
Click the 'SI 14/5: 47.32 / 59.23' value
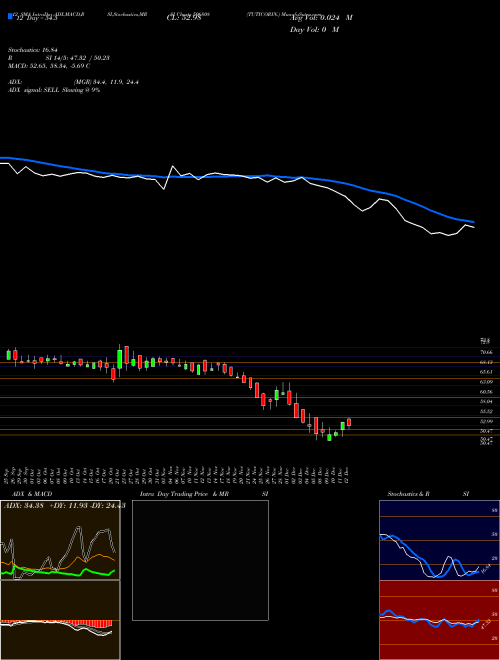click(x=78, y=58)
